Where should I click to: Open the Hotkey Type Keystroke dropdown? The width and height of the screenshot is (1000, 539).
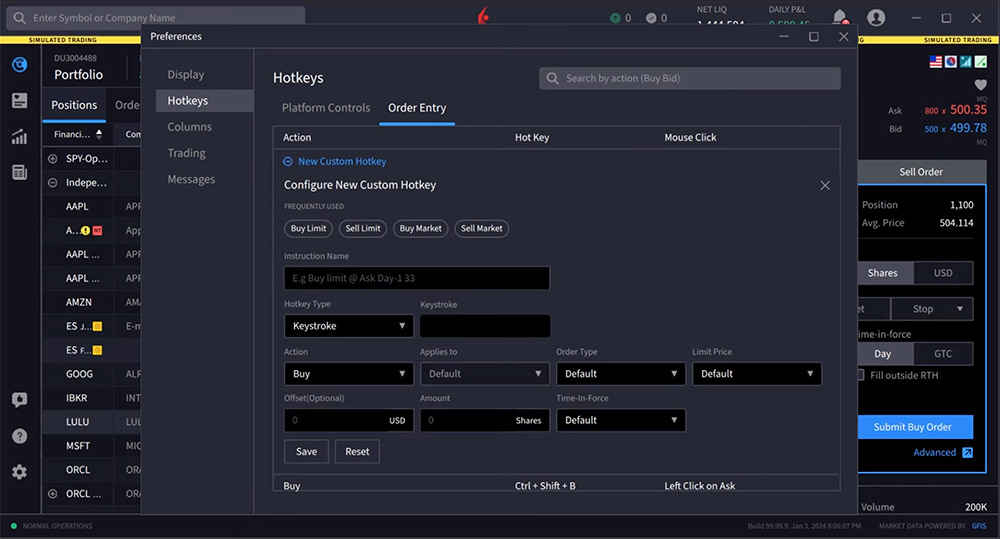(x=348, y=326)
